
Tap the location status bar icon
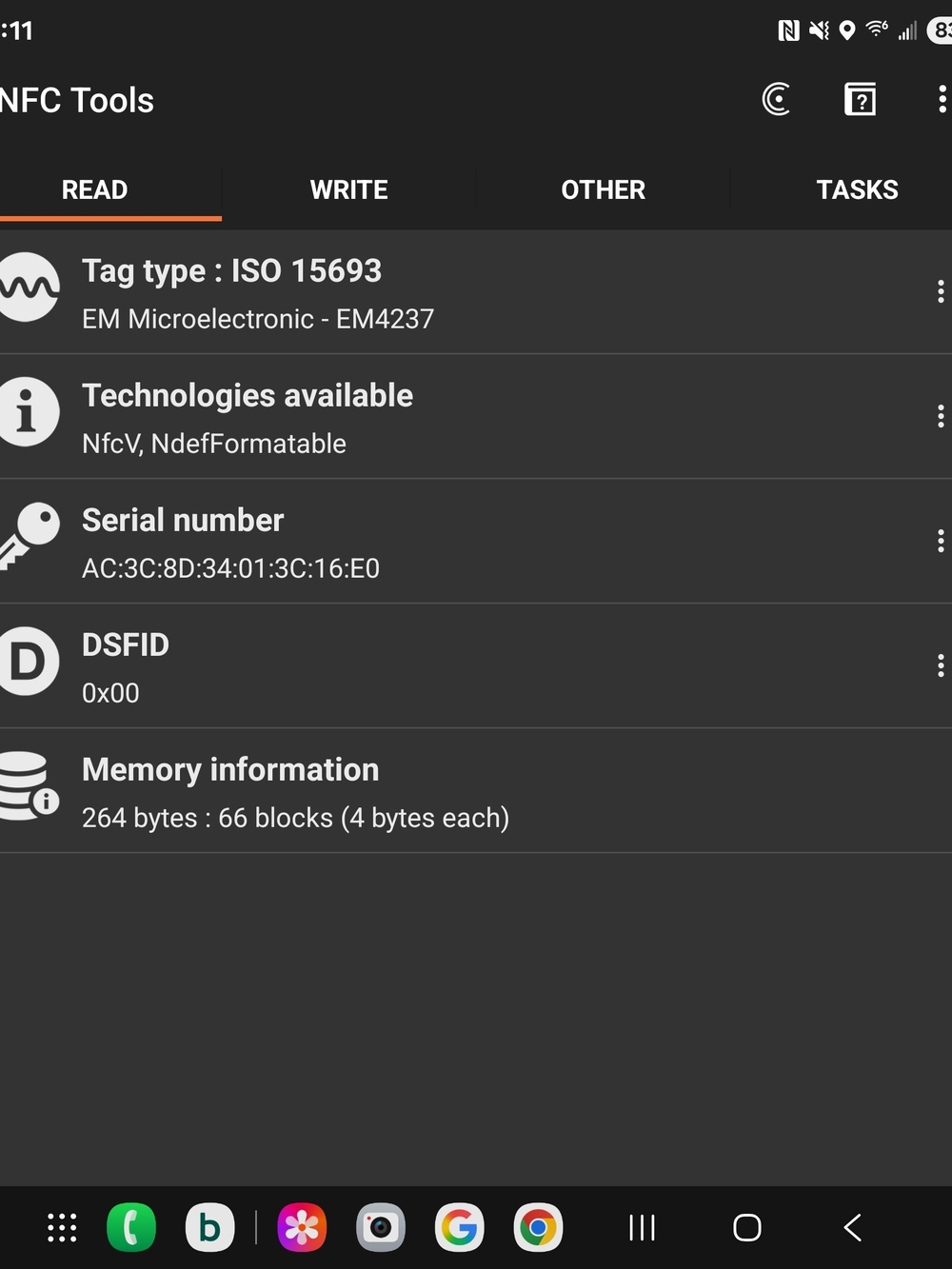(847, 30)
